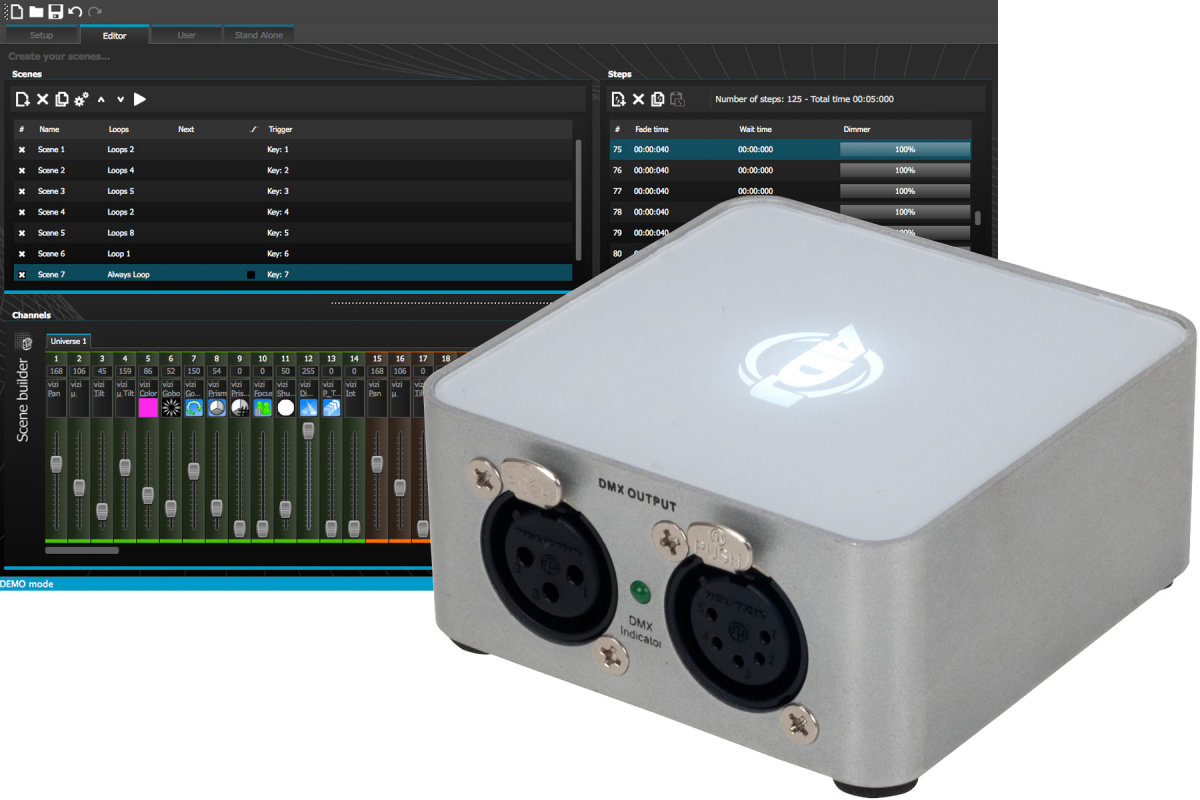The image size is (1200, 800).
Task: Move selected scene up
Action: 101,99
